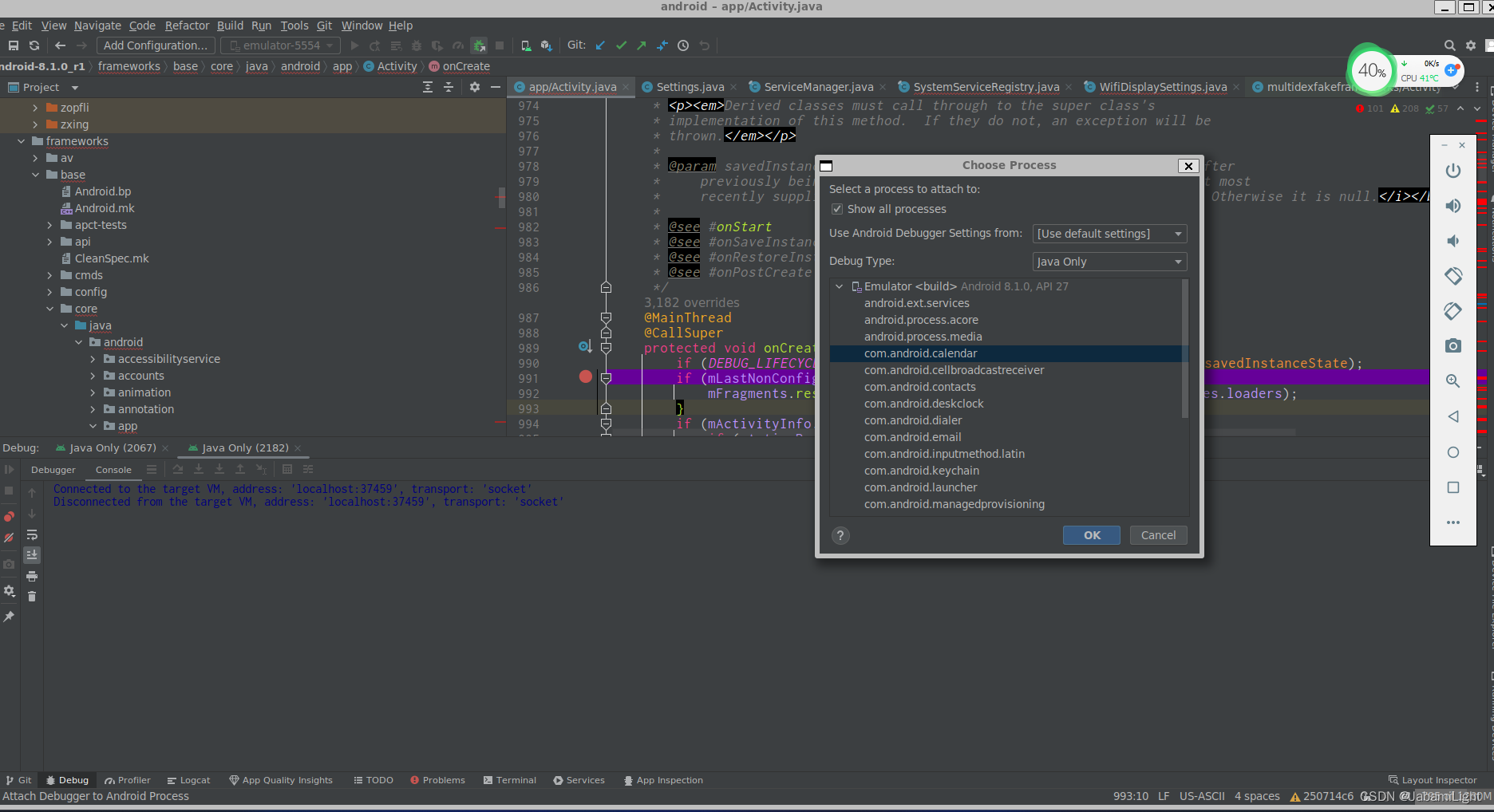Expand the accessibilityservice folder

93,359
